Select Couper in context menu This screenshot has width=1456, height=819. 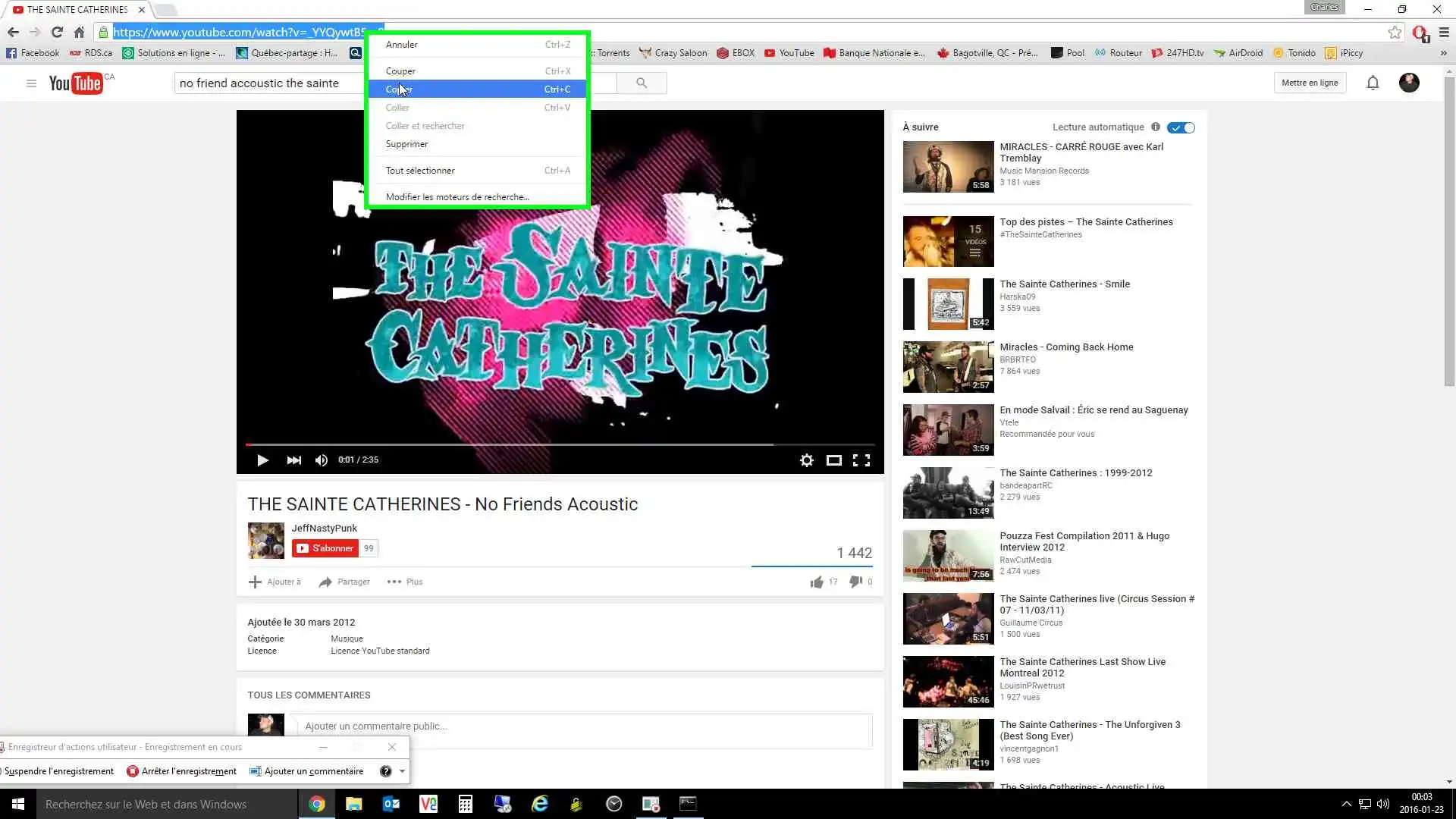478,71
